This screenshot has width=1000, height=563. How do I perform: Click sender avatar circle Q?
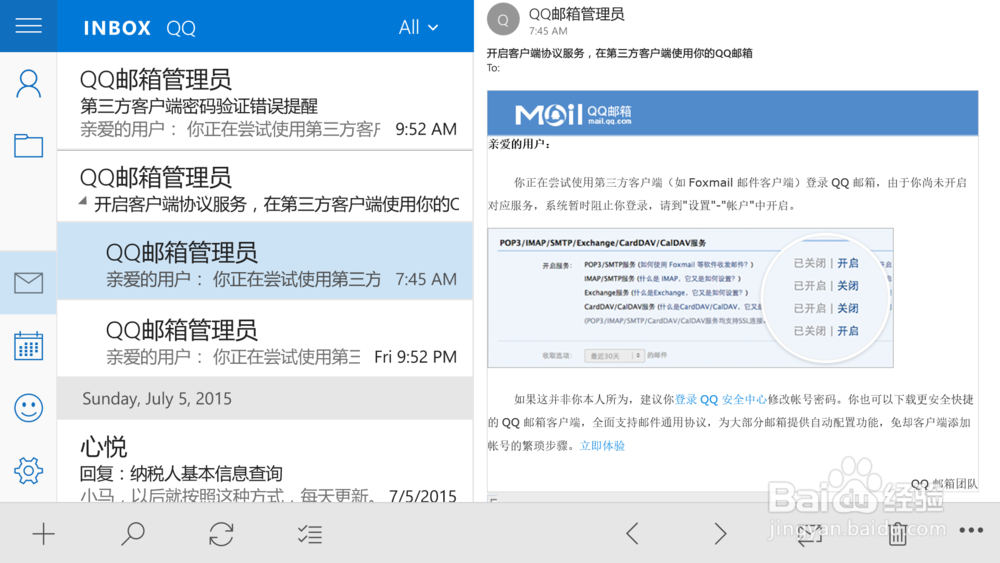(x=503, y=20)
